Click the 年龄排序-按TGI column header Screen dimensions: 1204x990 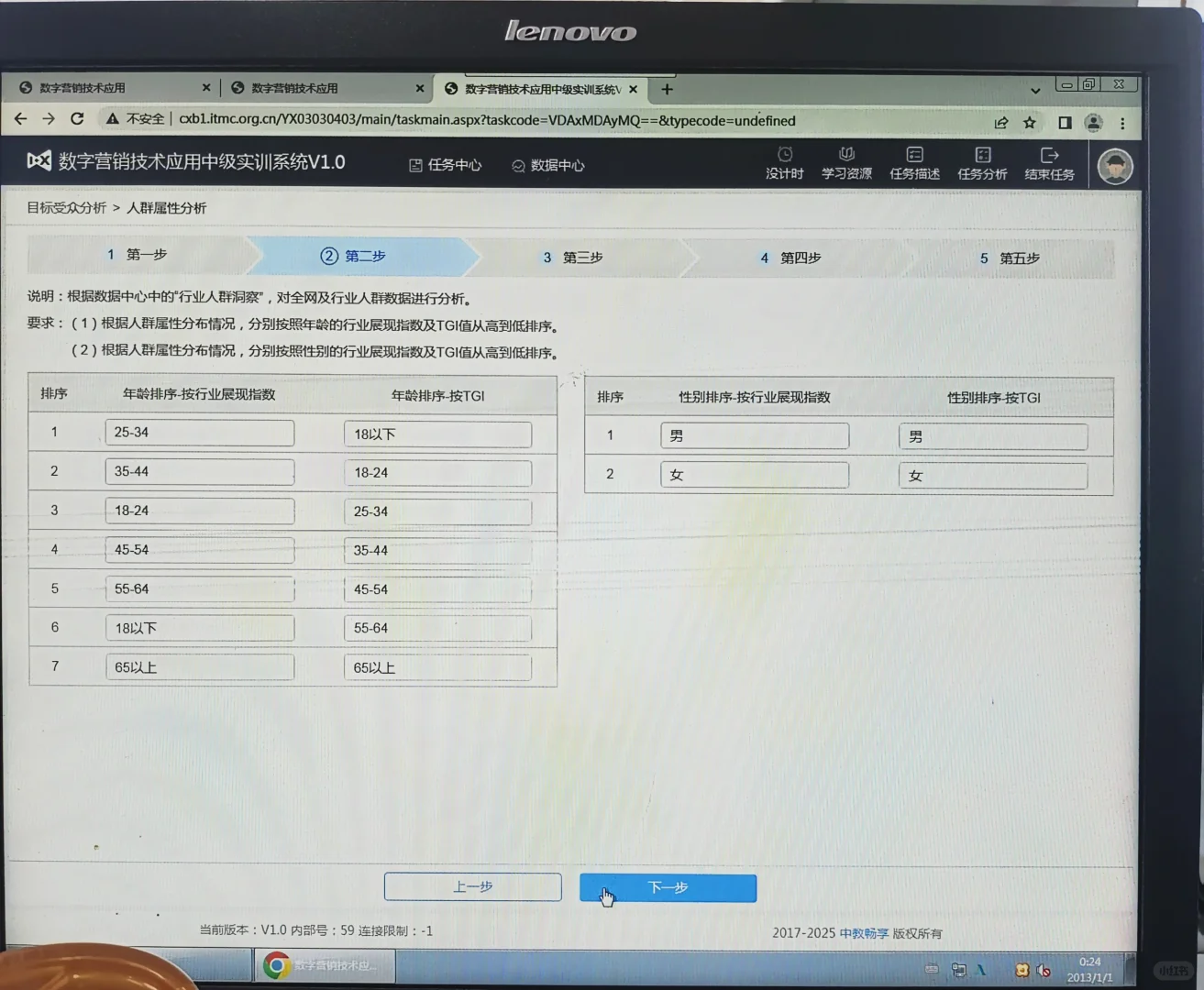437,395
